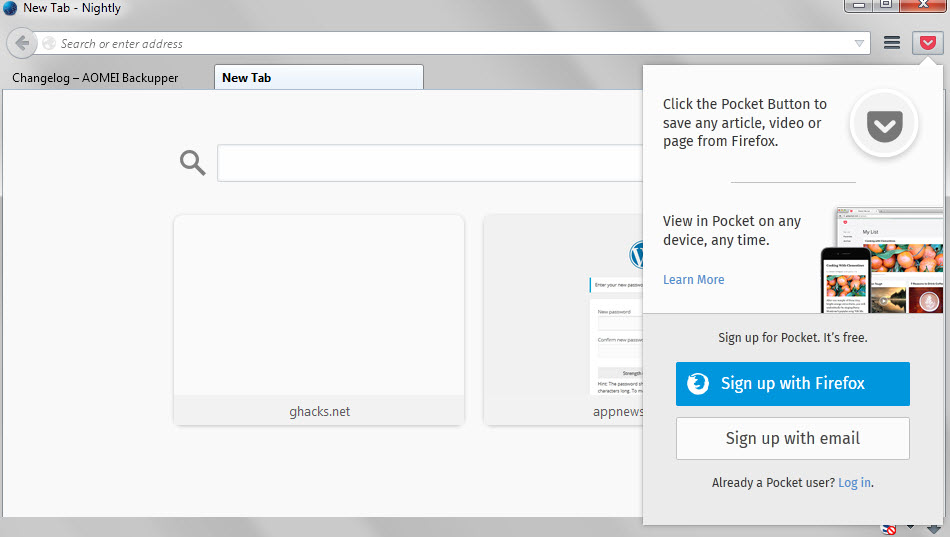
Task: Click the magnifying glass search icon
Action: pos(193,162)
